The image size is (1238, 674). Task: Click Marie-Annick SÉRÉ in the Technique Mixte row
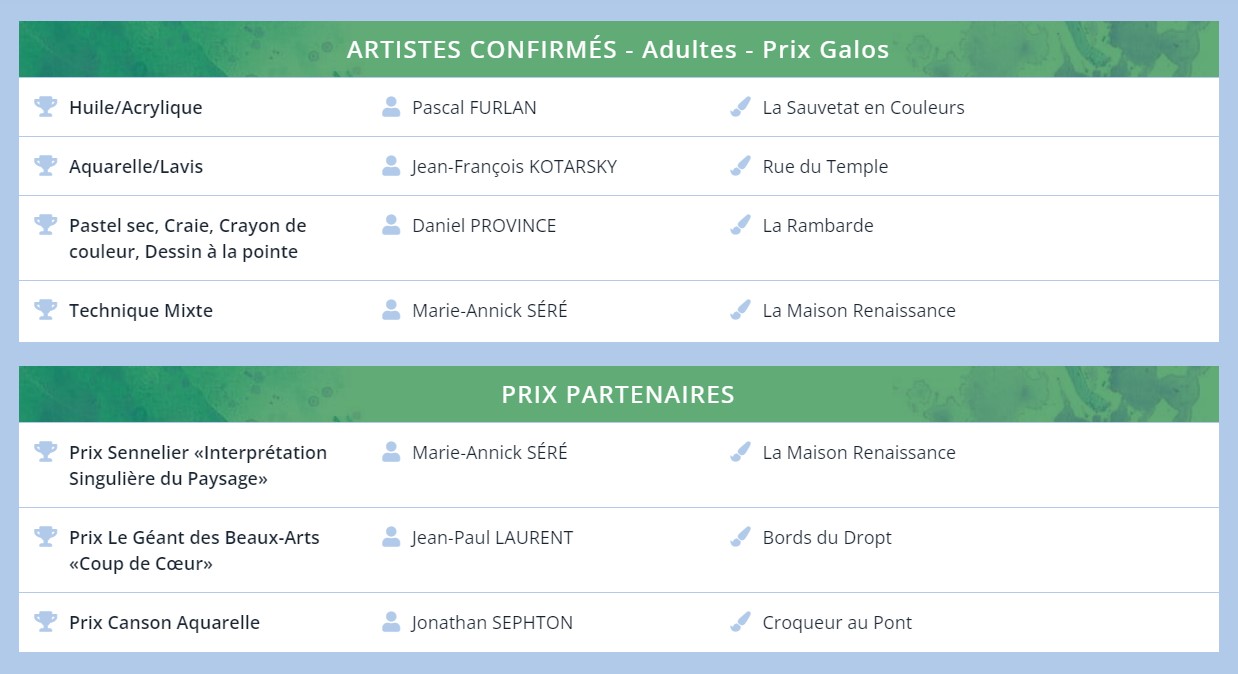tap(489, 311)
